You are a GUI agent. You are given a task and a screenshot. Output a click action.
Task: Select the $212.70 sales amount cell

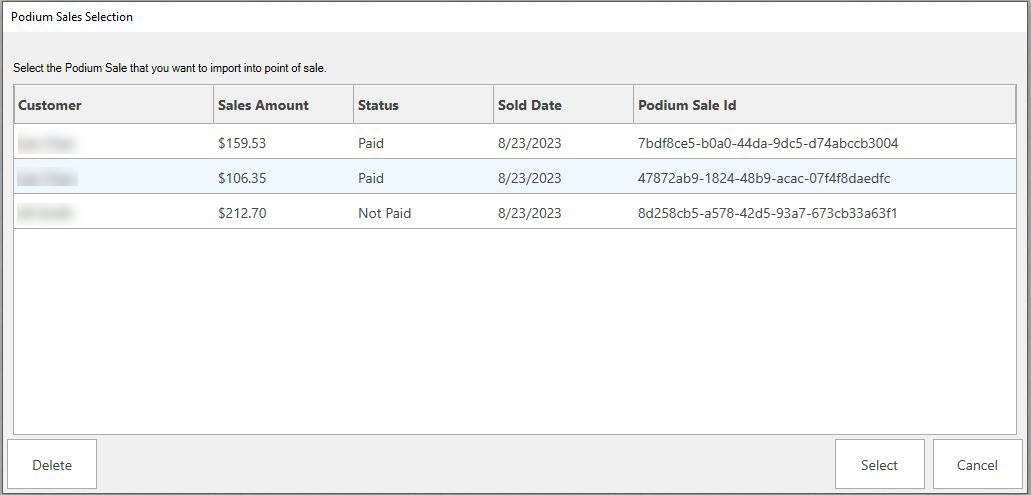pos(242,213)
